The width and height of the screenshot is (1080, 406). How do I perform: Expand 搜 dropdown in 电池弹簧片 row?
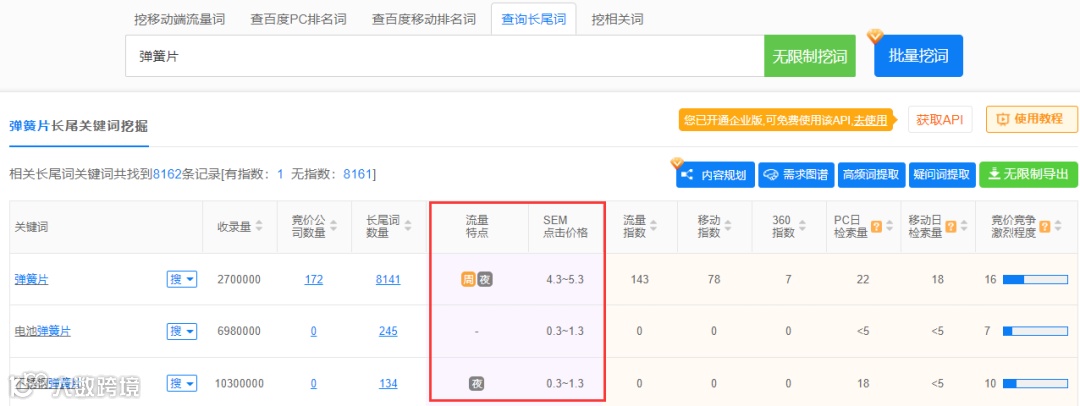pos(182,332)
